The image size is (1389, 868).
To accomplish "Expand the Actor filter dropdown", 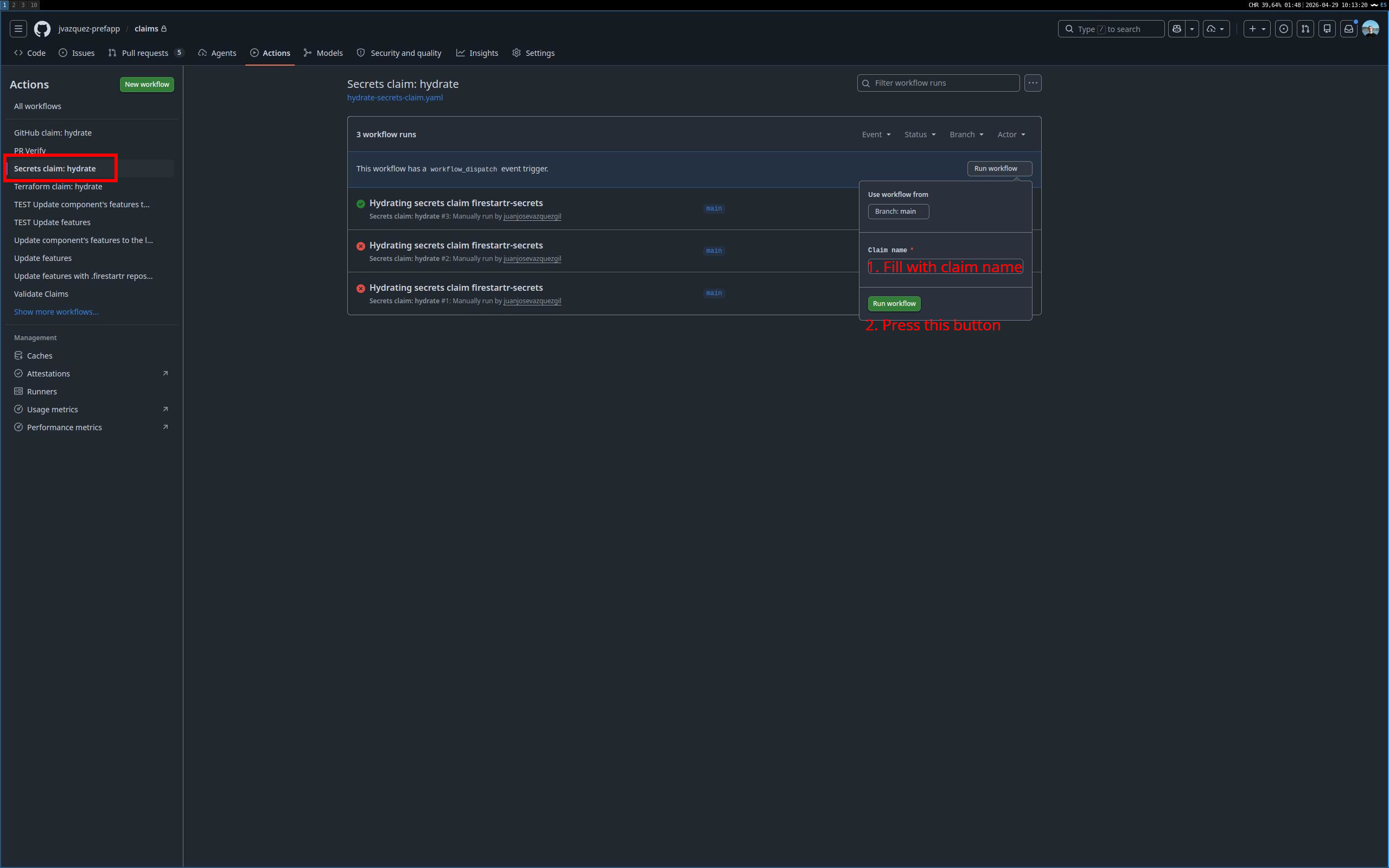I will coord(1011,135).
